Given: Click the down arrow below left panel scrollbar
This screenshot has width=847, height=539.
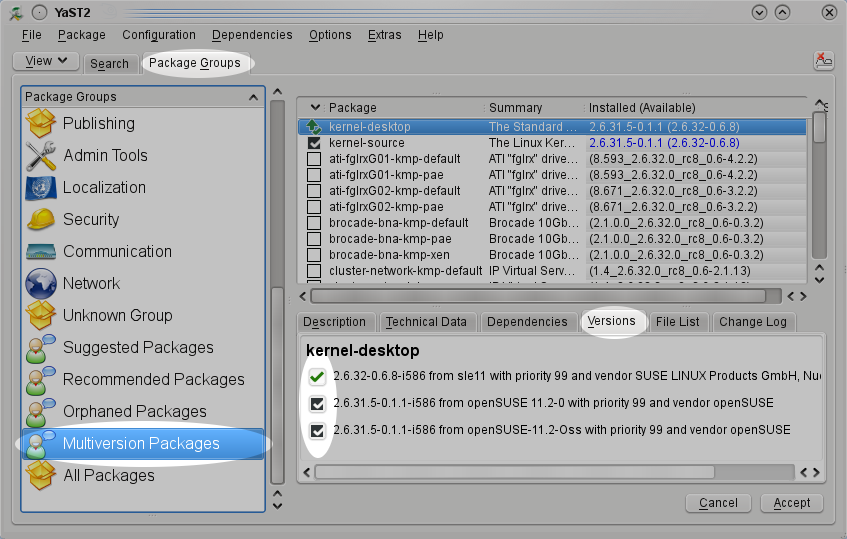Looking at the screenshot, I should coord(278,506).
